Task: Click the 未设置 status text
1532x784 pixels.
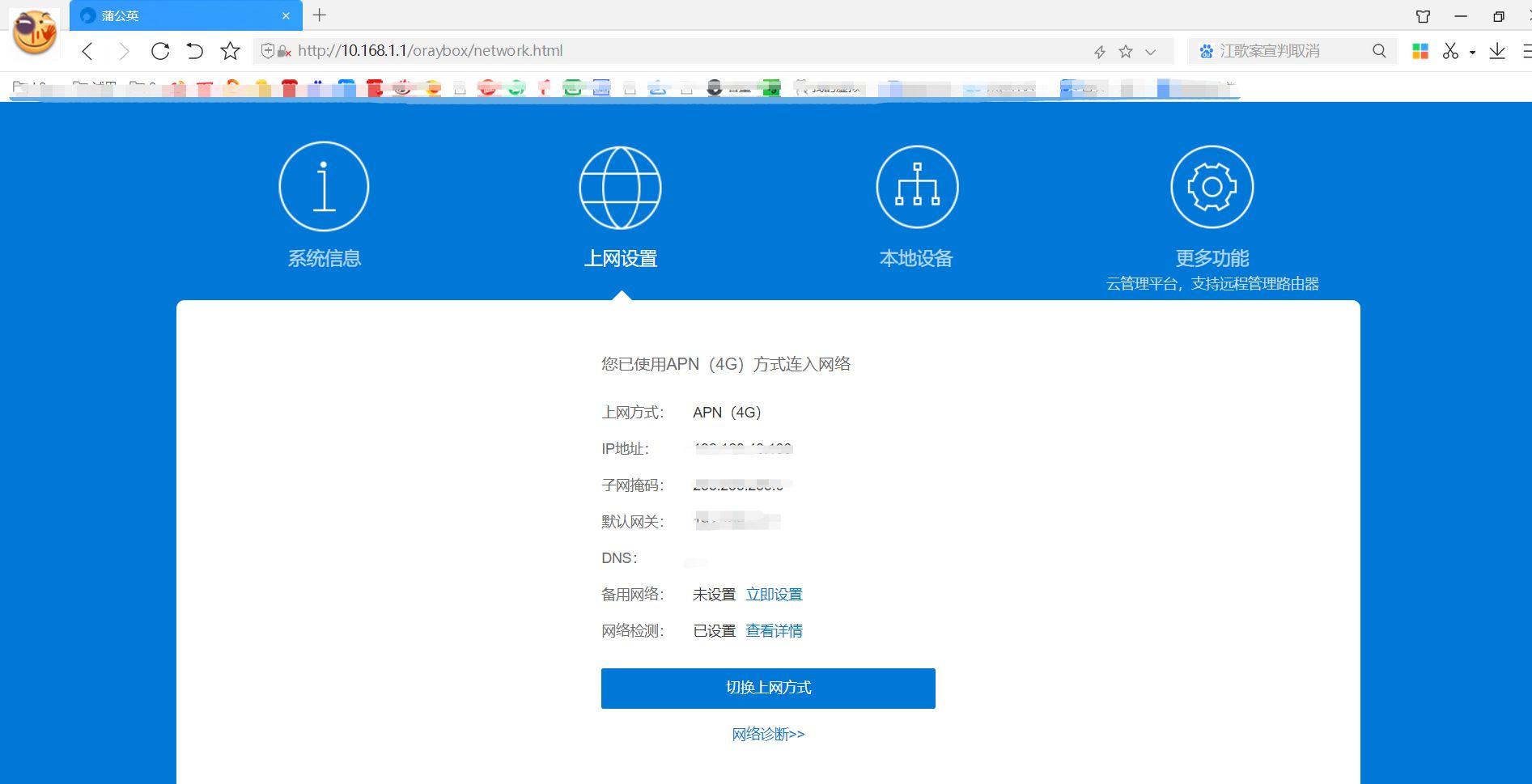Action: (714, 595)
